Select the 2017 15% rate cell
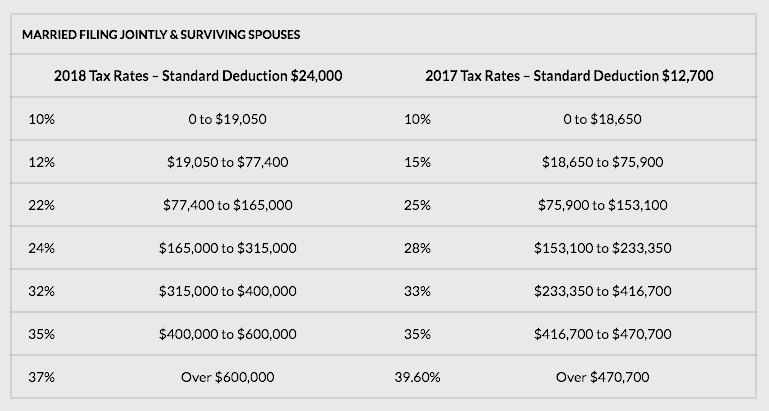This screenshot has width=769, height=411. tap(418, 162)
